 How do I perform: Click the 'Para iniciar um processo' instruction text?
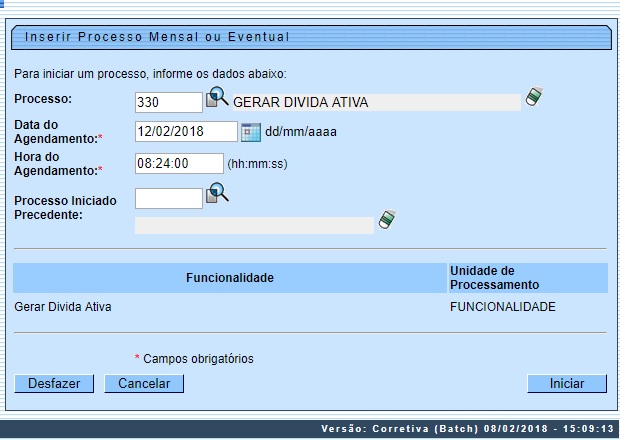150,74
